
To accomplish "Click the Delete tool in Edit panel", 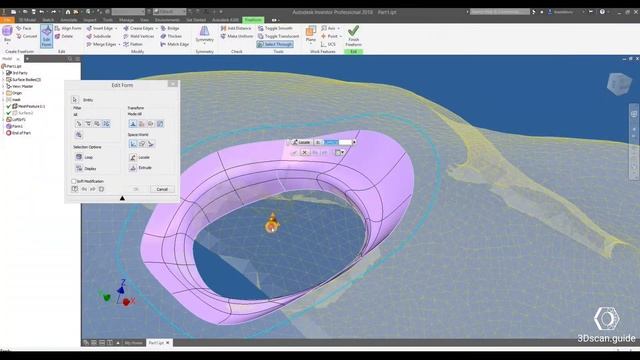I will click(64, 36).
